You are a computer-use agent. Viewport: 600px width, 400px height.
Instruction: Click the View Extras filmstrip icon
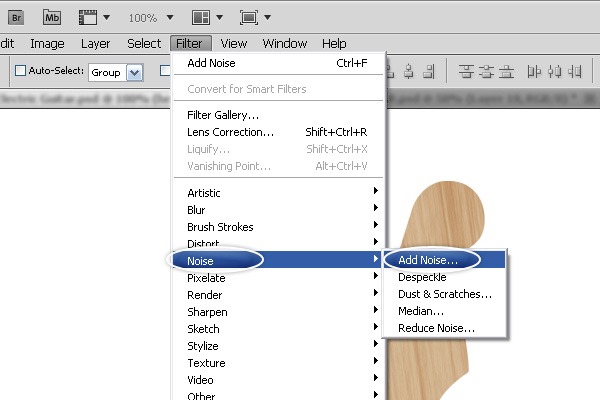(87, 17)
